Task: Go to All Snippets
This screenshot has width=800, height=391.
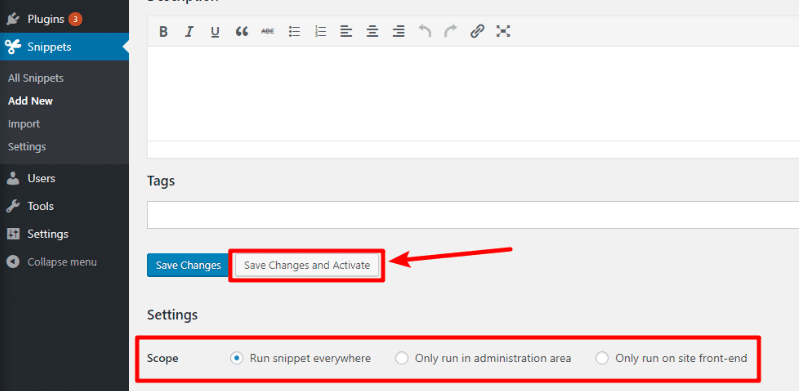Action: [x=36, y=79]
